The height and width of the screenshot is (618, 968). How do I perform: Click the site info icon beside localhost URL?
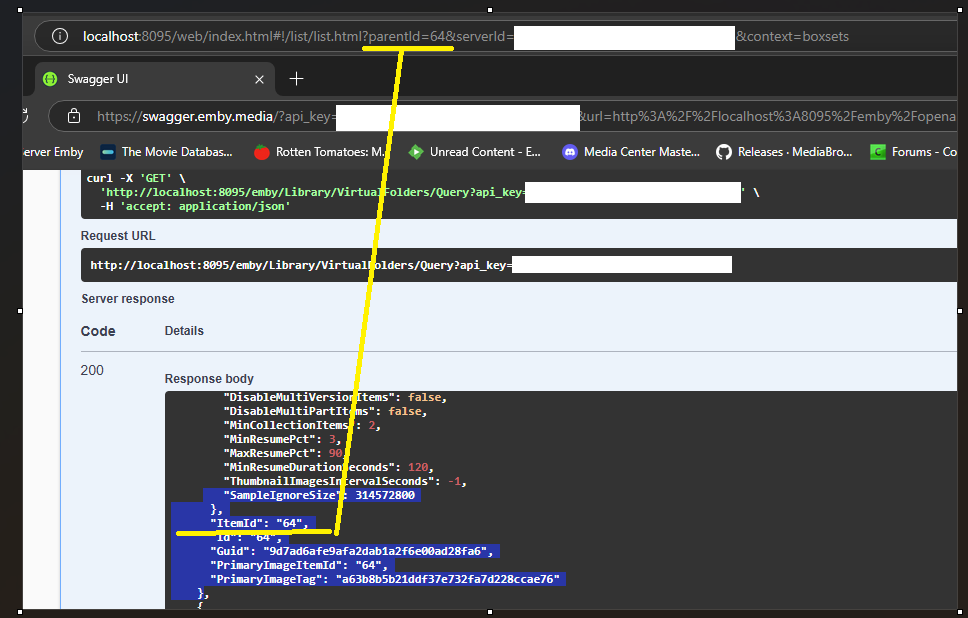60,37
